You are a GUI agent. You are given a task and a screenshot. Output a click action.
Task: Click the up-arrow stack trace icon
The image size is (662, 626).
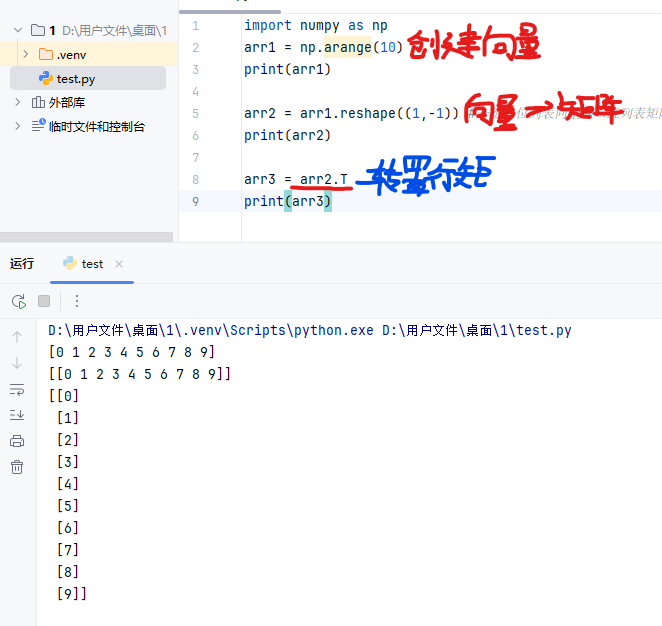pos(17,337)
